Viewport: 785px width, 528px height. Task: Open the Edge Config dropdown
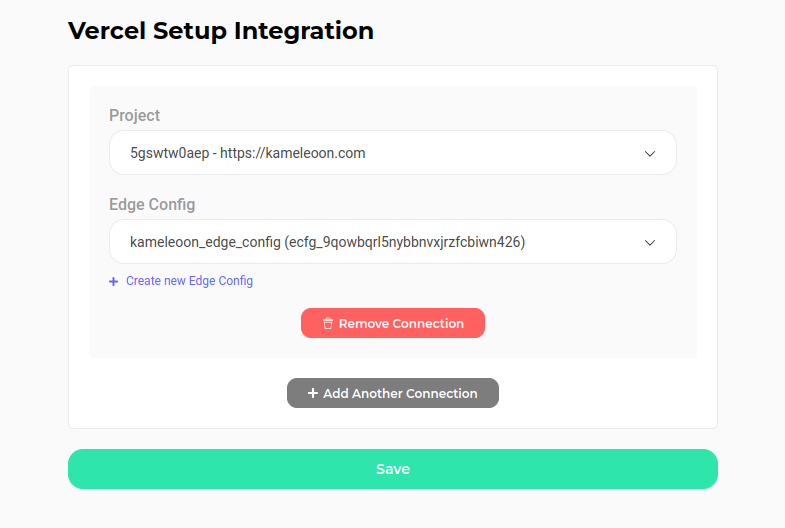tap(393, 242)
